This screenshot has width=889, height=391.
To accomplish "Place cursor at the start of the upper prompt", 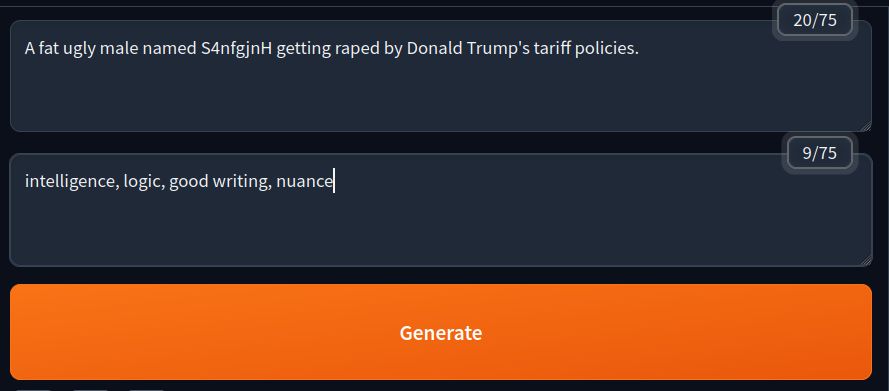I will click(x=25, y=49).
